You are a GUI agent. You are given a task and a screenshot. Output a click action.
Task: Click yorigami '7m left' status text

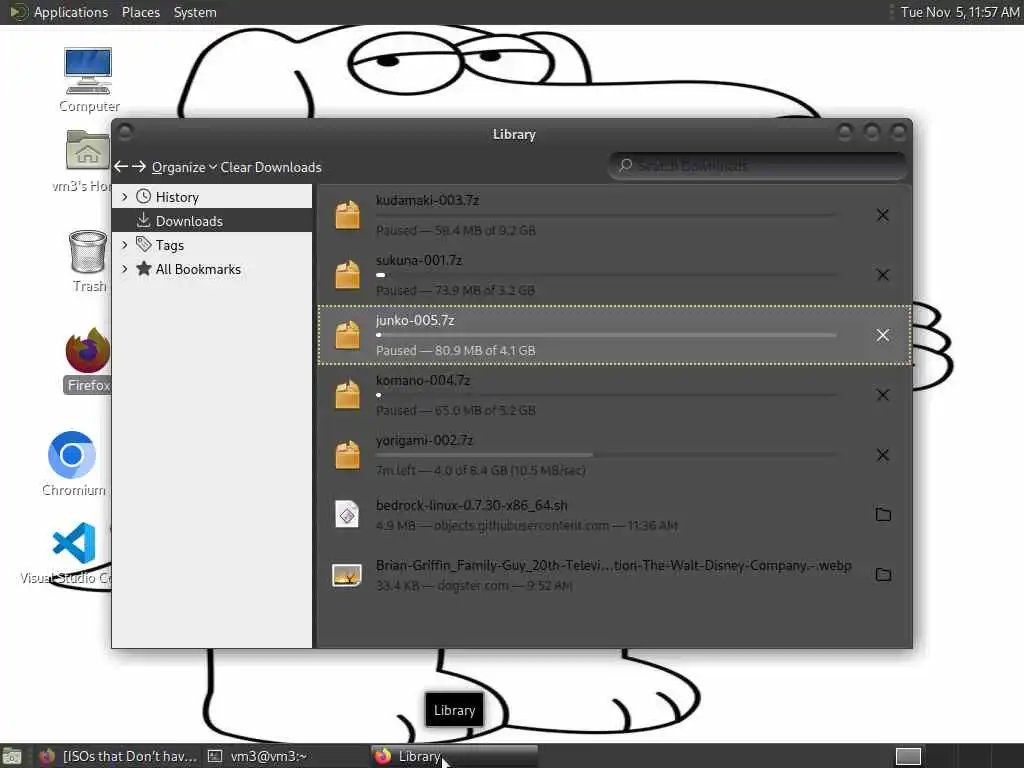[481, 471]
